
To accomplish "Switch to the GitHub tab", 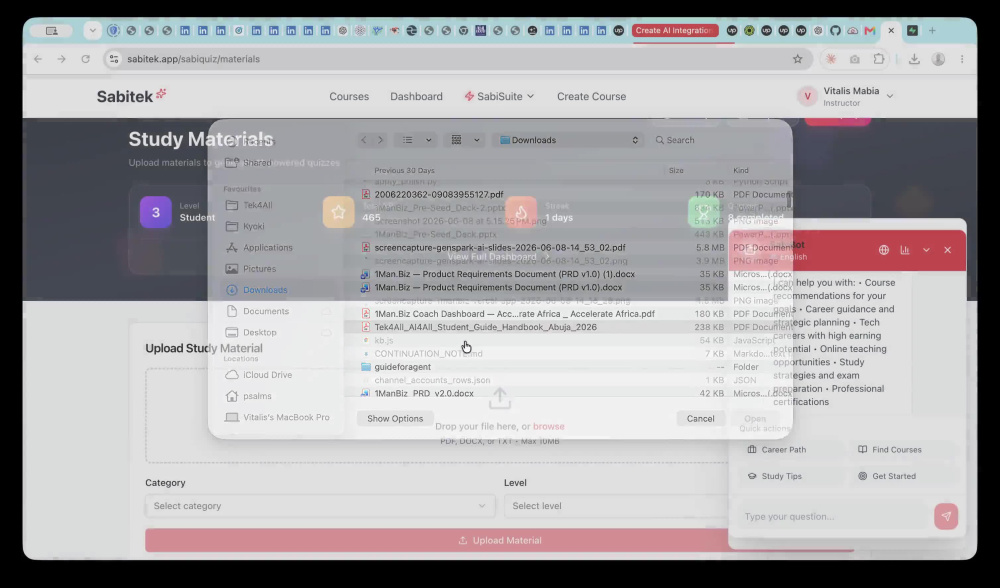I will point(835,30).
